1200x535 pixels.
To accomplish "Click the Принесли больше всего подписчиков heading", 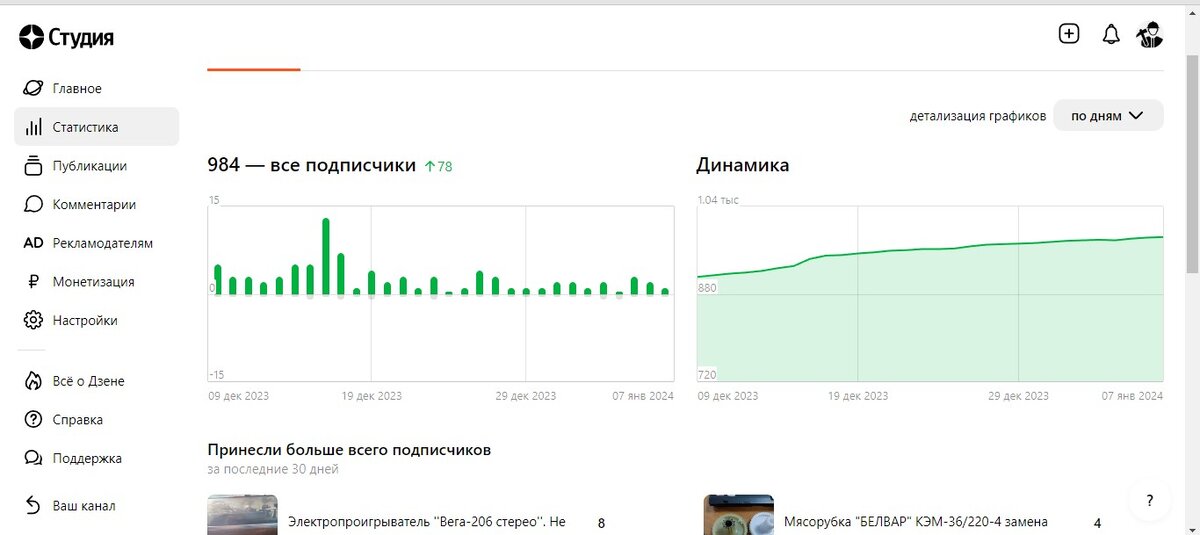I will click(x=349, y=450).
